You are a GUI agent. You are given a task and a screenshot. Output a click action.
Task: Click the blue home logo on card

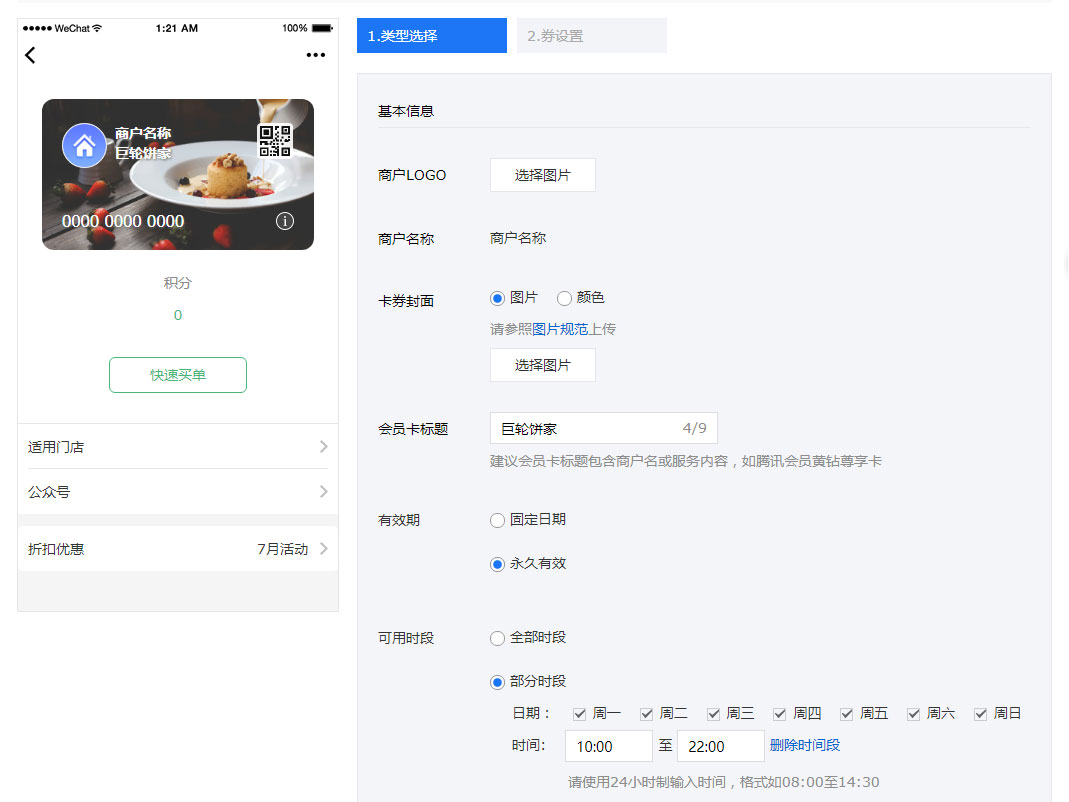coord(85,146)
